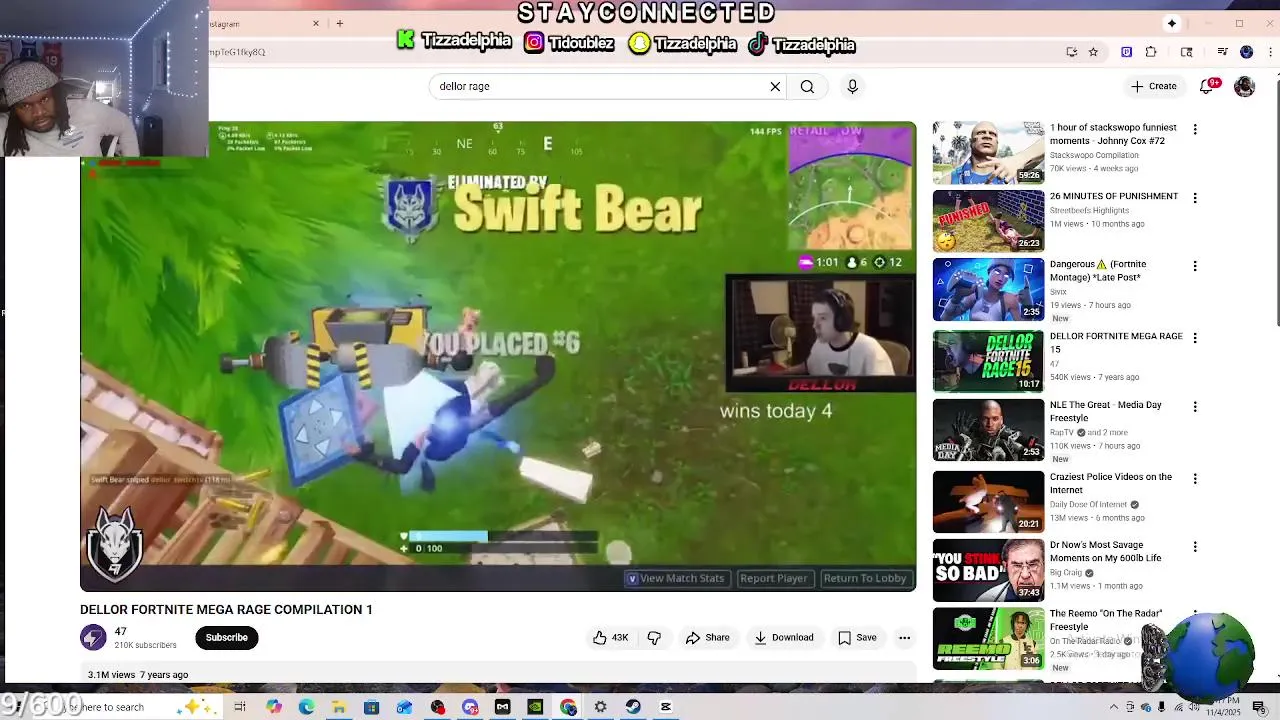
Task: Open 26 MINUTES OF PUNISHMENT thumbnail
Action: [x=988, y=221]
